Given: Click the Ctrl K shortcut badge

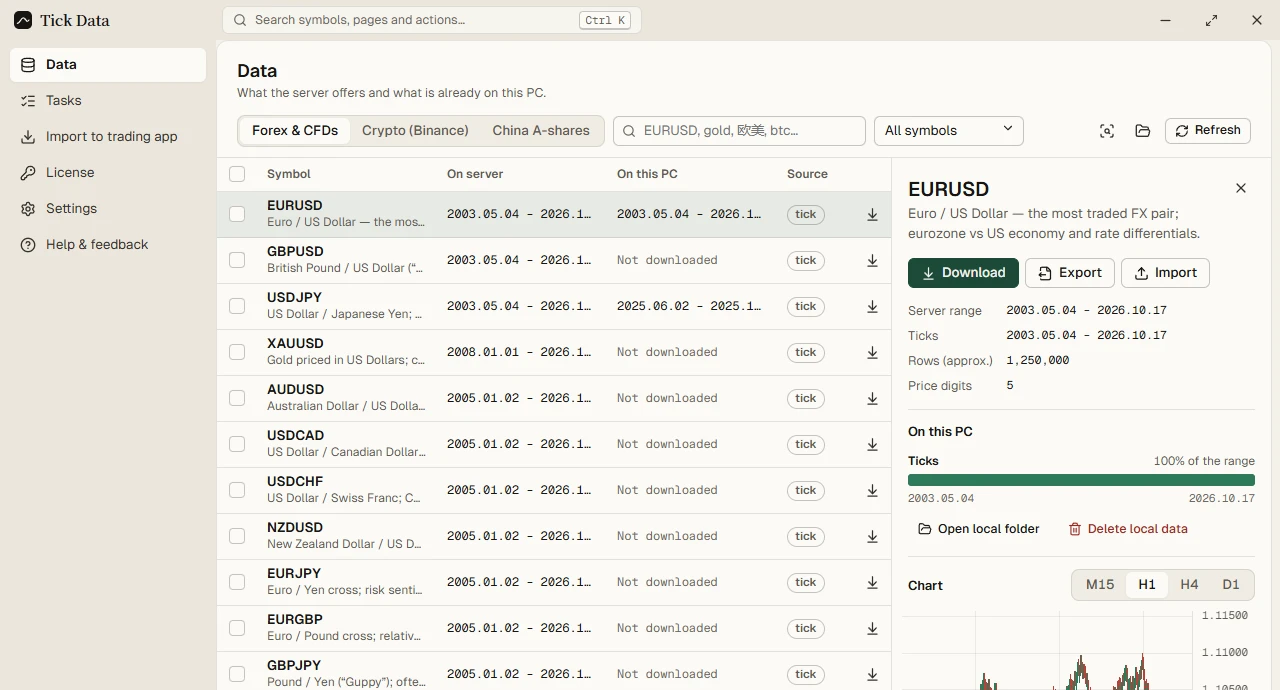Looking at the screenshot, I should click(x=605, y=20).
